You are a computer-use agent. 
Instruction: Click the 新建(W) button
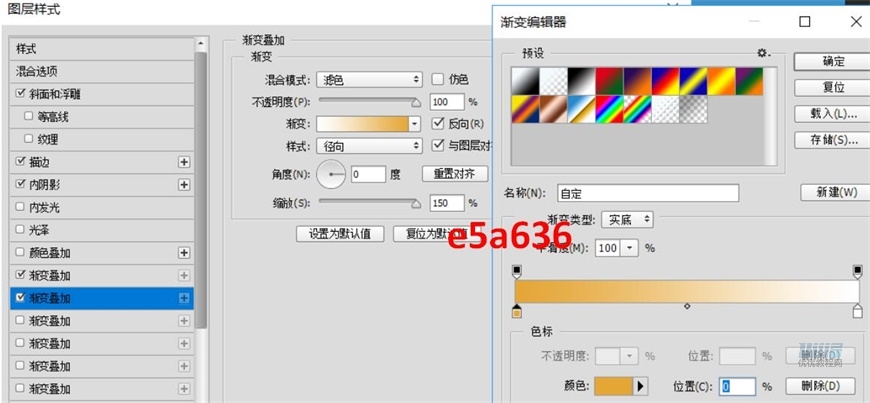(836, 193)
